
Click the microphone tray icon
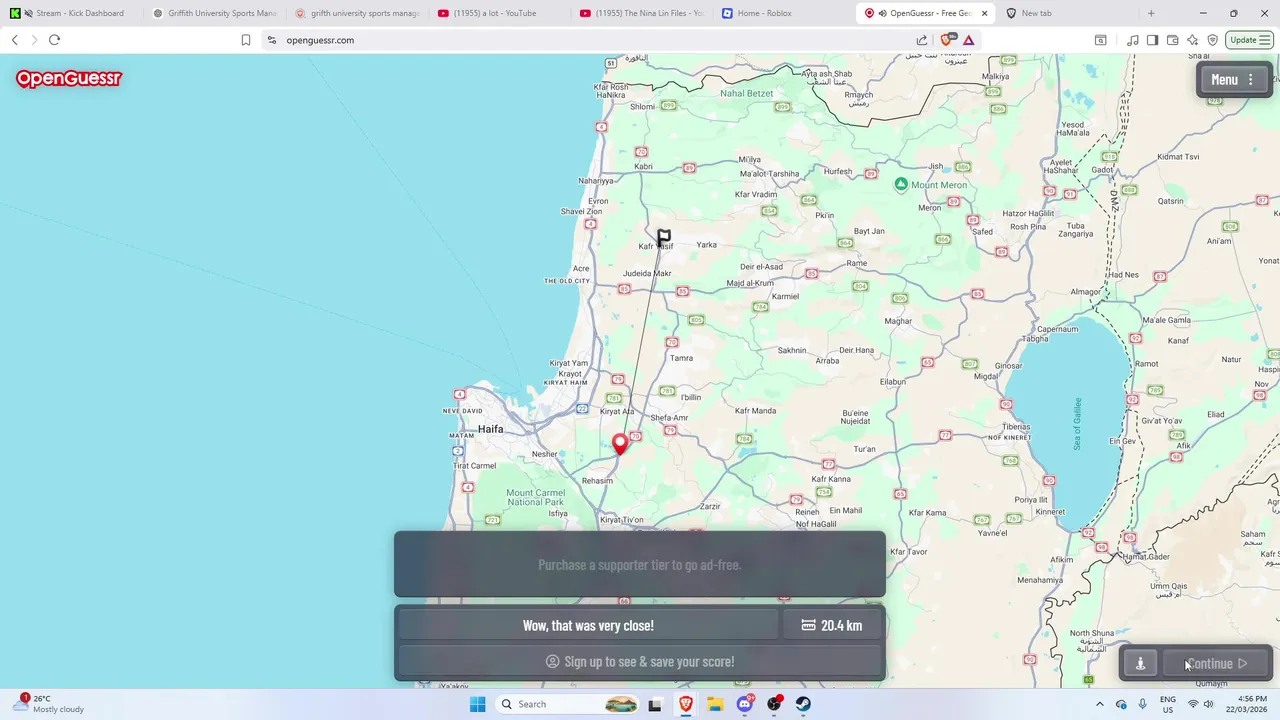coord(1142,704)
